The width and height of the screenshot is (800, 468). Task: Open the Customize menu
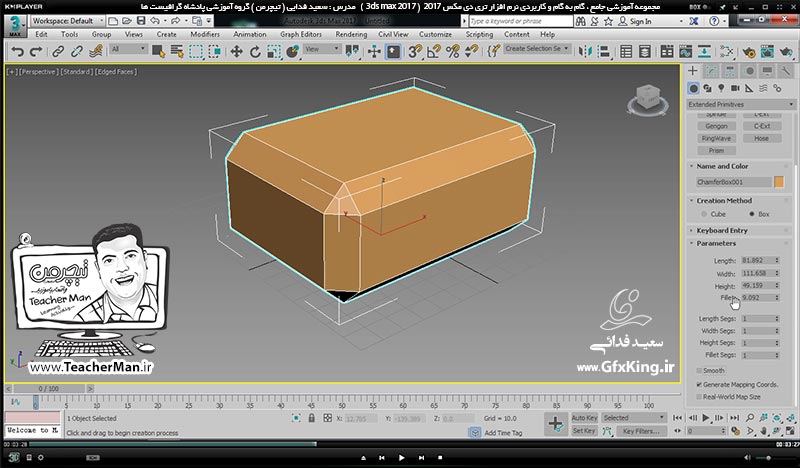click(x=435, y=34)
